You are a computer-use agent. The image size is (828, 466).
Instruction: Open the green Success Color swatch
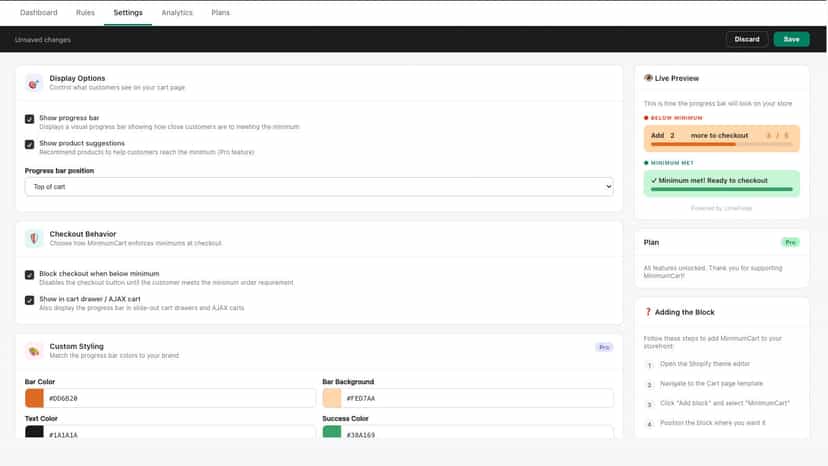coord(332,432)
